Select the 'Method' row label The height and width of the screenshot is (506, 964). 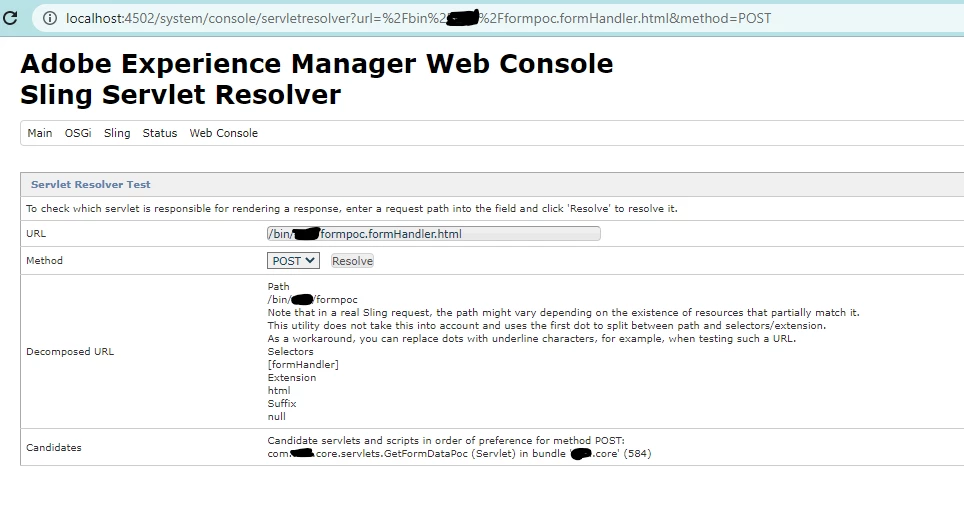44,261
